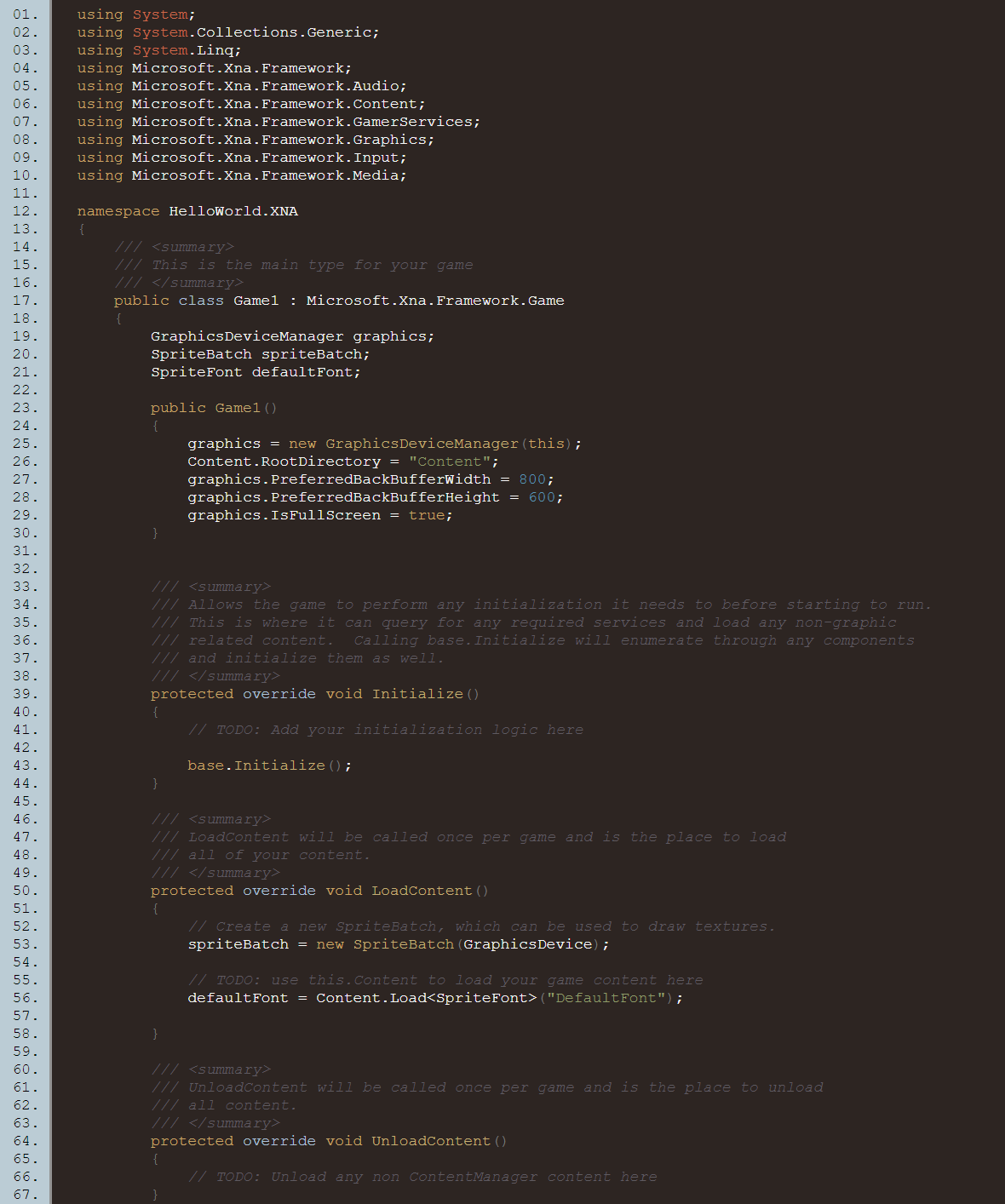Click 'Microsoft.Xna.Framework.GamerServices' using statement
The width and height of the screenshot is (1005, 1204).
279,122
